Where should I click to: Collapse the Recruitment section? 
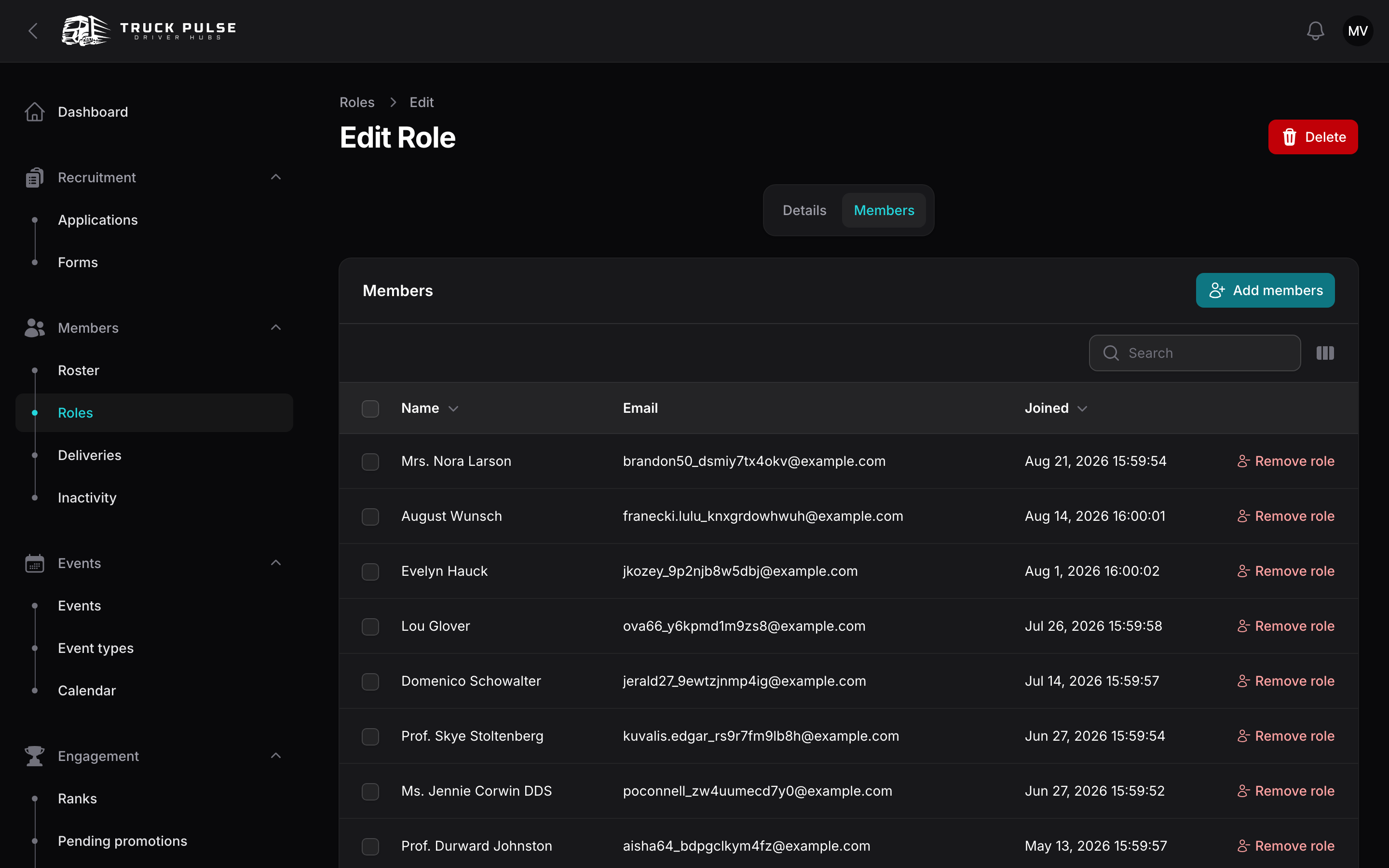coord(275,177)
